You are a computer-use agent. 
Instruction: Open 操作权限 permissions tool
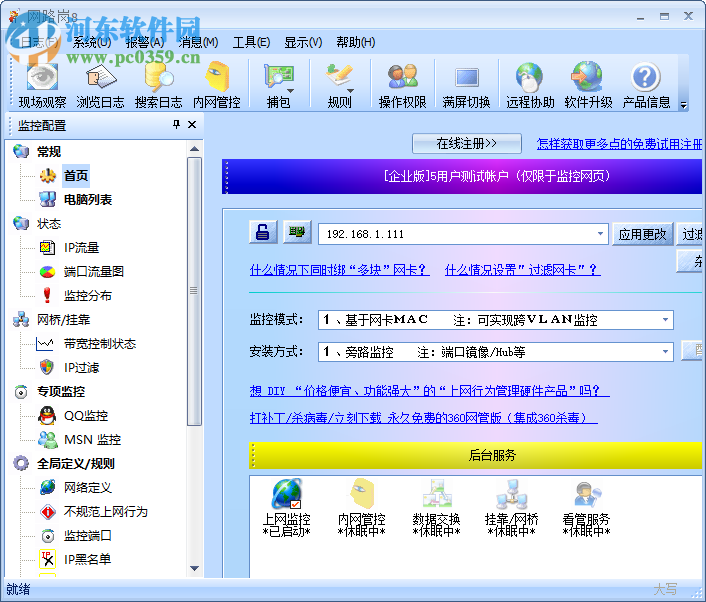pyautogui.click(x=402, y=86)
